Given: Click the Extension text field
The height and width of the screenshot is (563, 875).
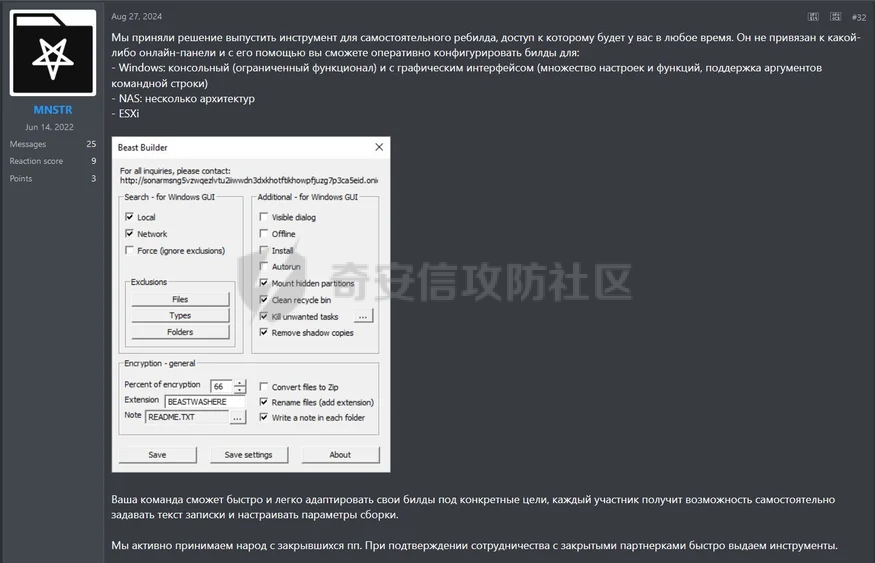Looking at the screenshot, I should pyautogui.click(x=205, y=401).
